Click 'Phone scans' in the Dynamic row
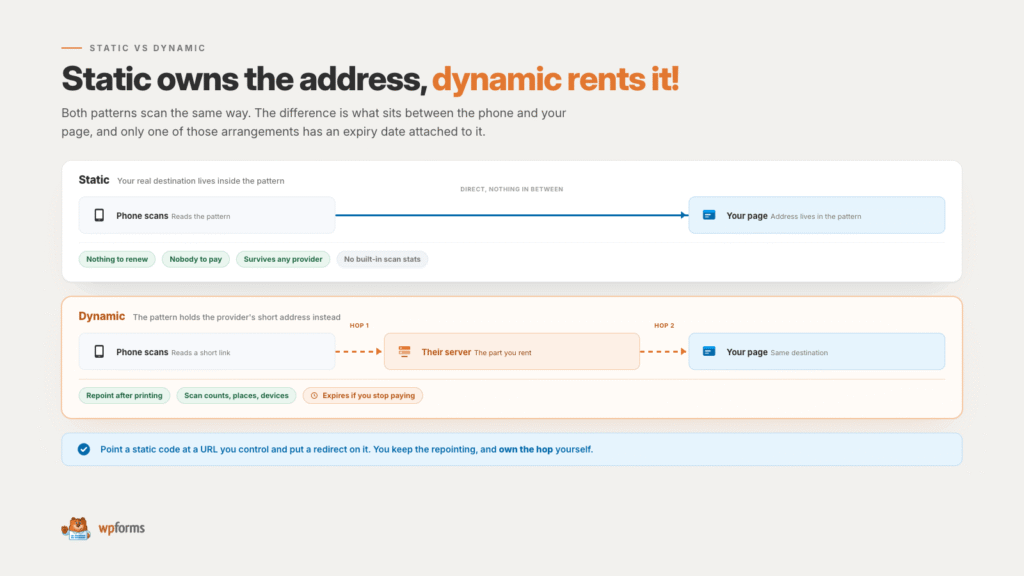The image size is (1024, 576). (x=142, y=352)
